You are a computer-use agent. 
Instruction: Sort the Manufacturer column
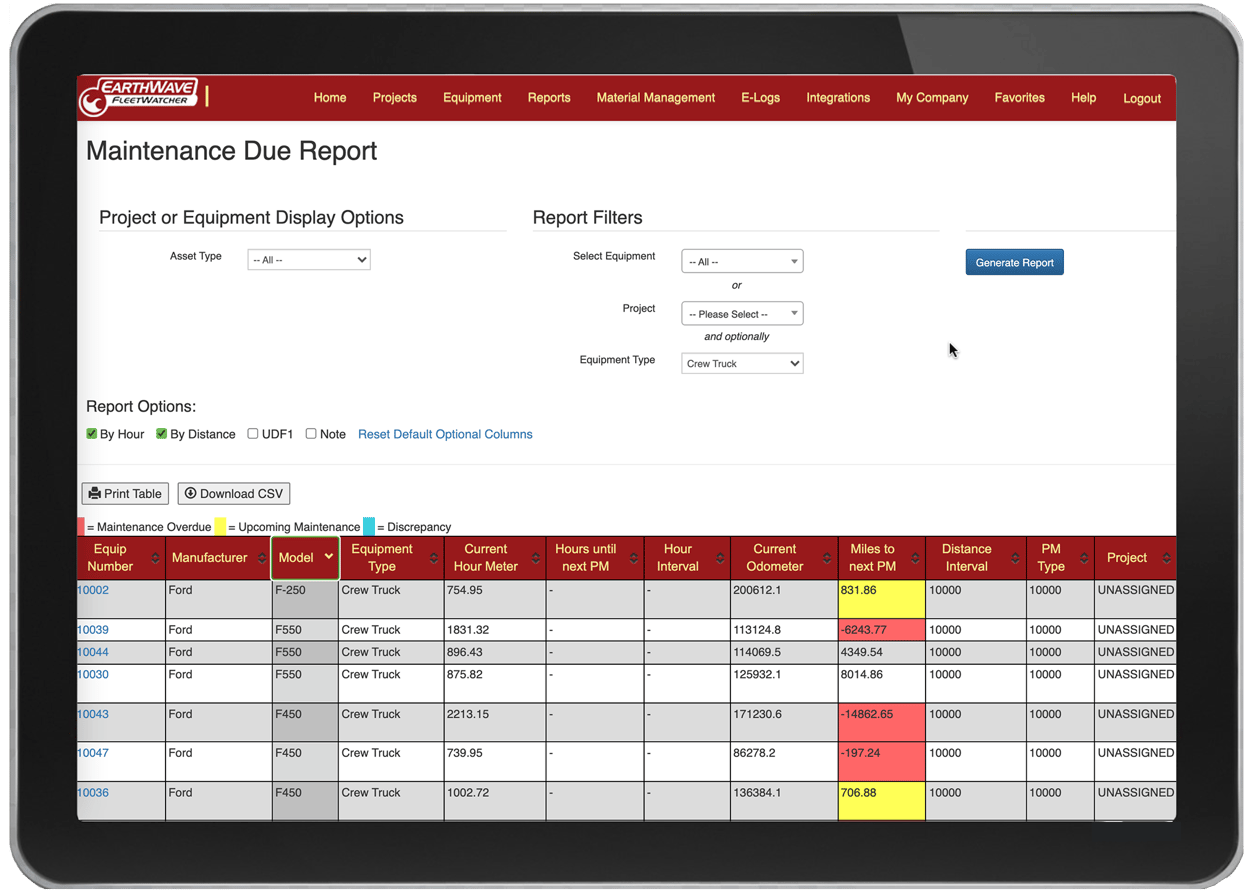(262, 558)
